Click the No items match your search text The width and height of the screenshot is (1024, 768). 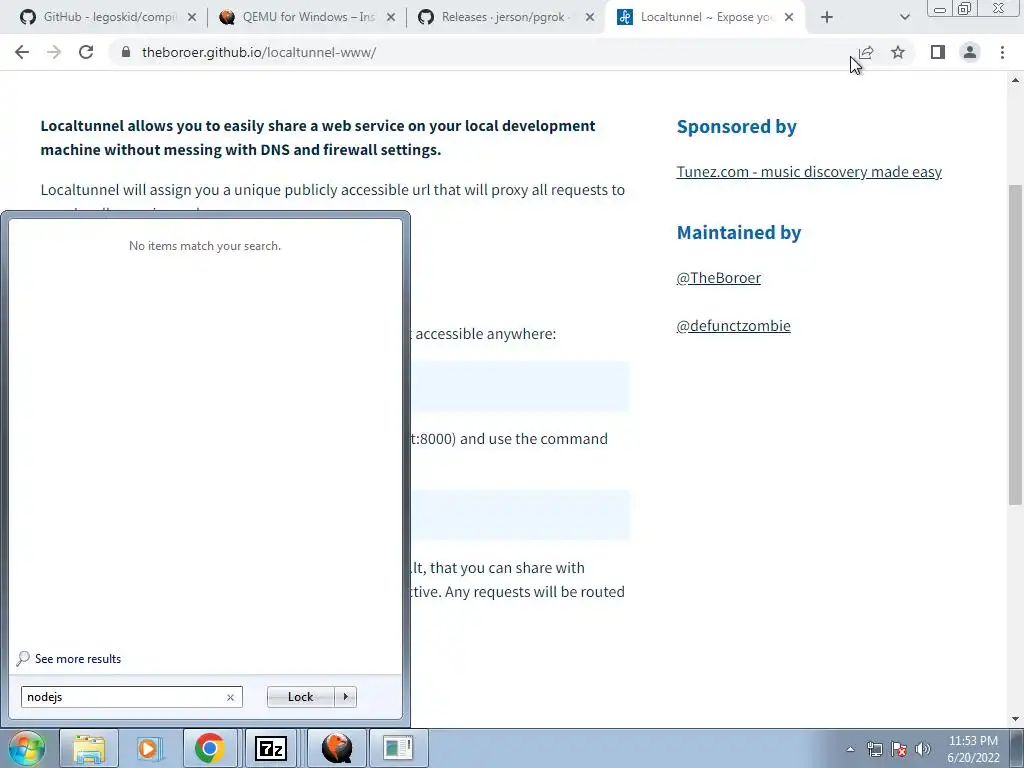tap(205, 246)
